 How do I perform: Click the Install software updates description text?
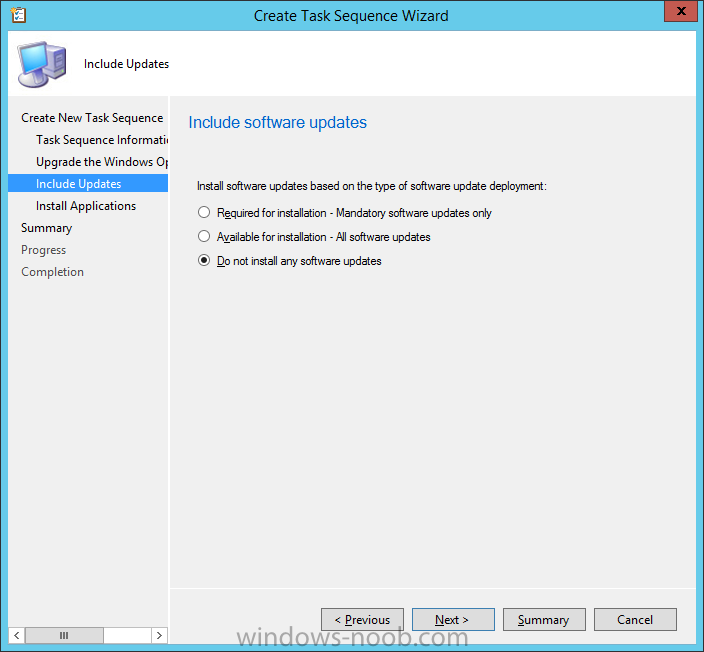[x=372, y=186]
